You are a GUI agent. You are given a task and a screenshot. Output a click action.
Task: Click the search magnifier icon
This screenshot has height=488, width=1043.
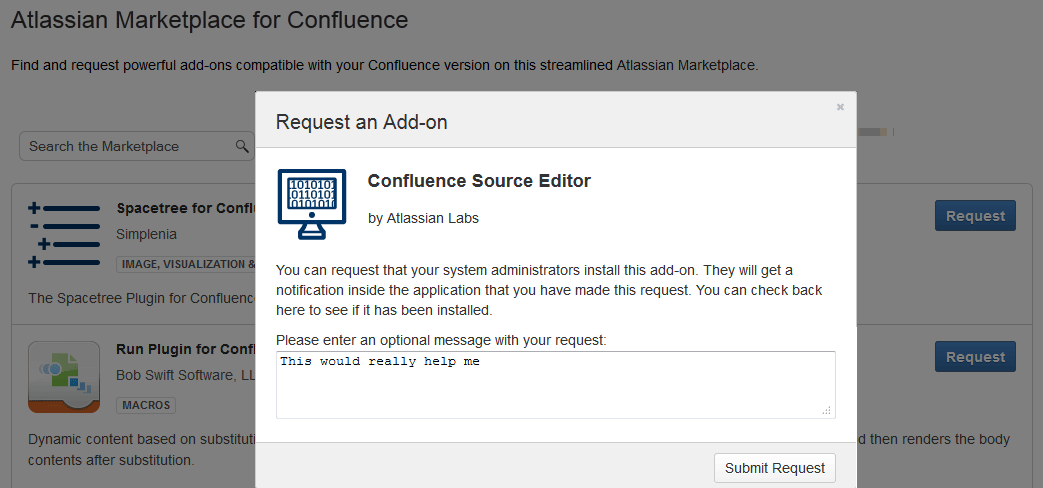(241, 146)
